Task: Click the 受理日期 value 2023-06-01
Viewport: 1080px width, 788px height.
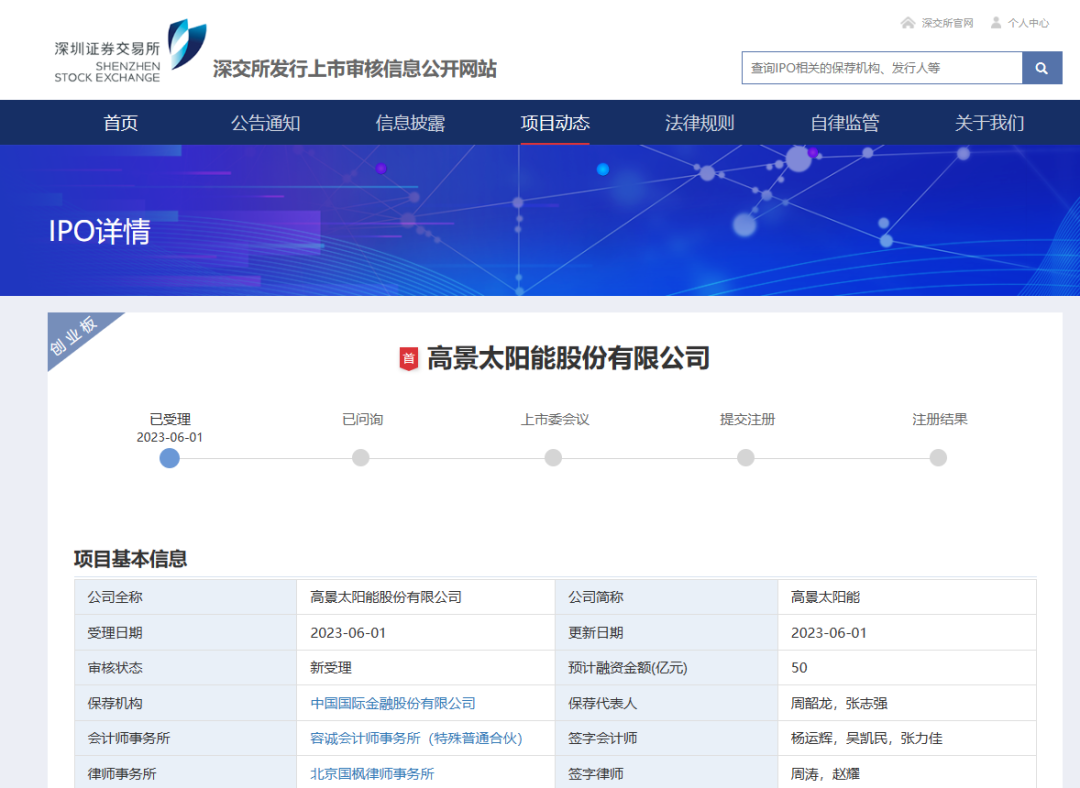Action: pos(348,633)
